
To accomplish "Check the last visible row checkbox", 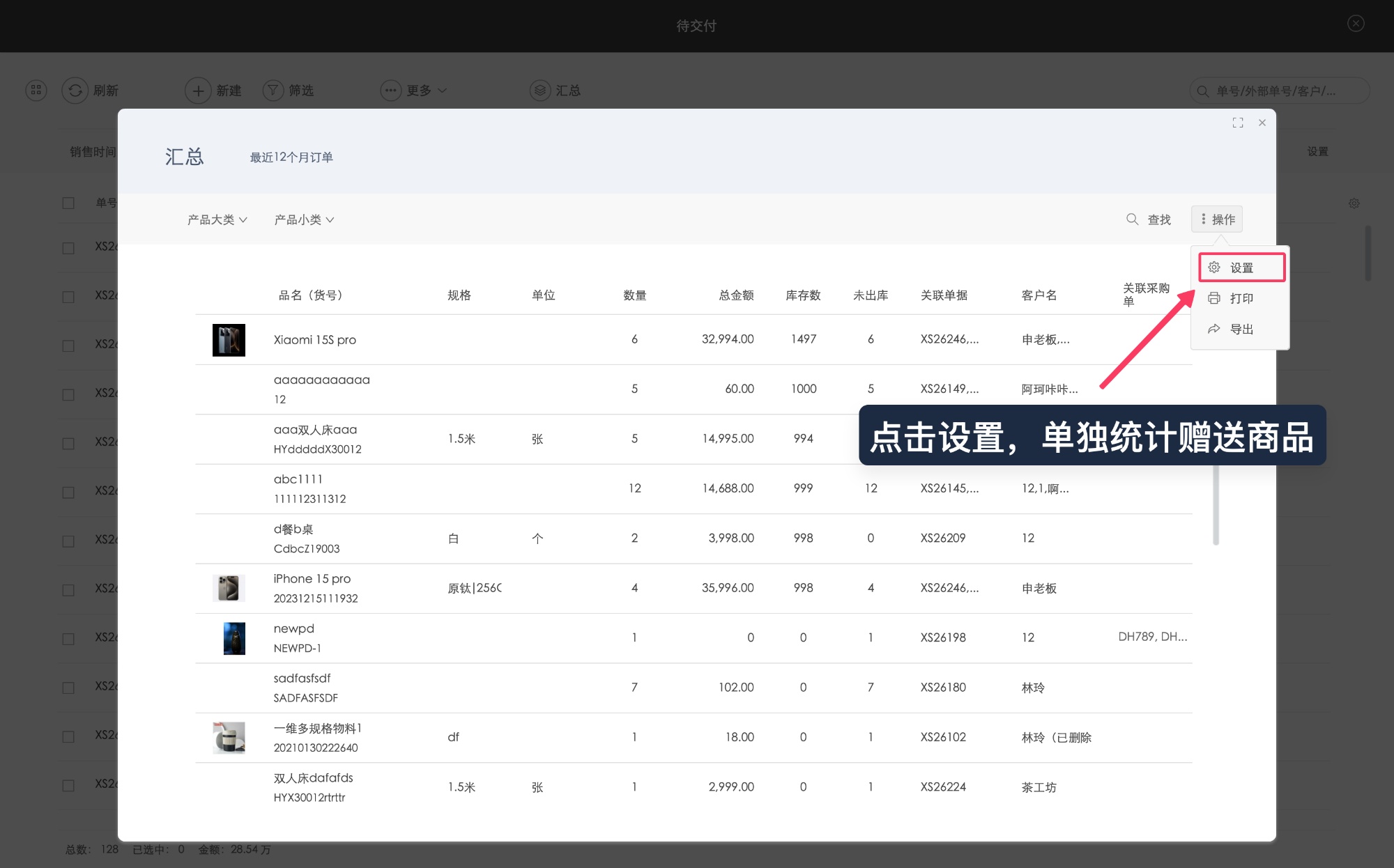I will click(x=68, y=785).
